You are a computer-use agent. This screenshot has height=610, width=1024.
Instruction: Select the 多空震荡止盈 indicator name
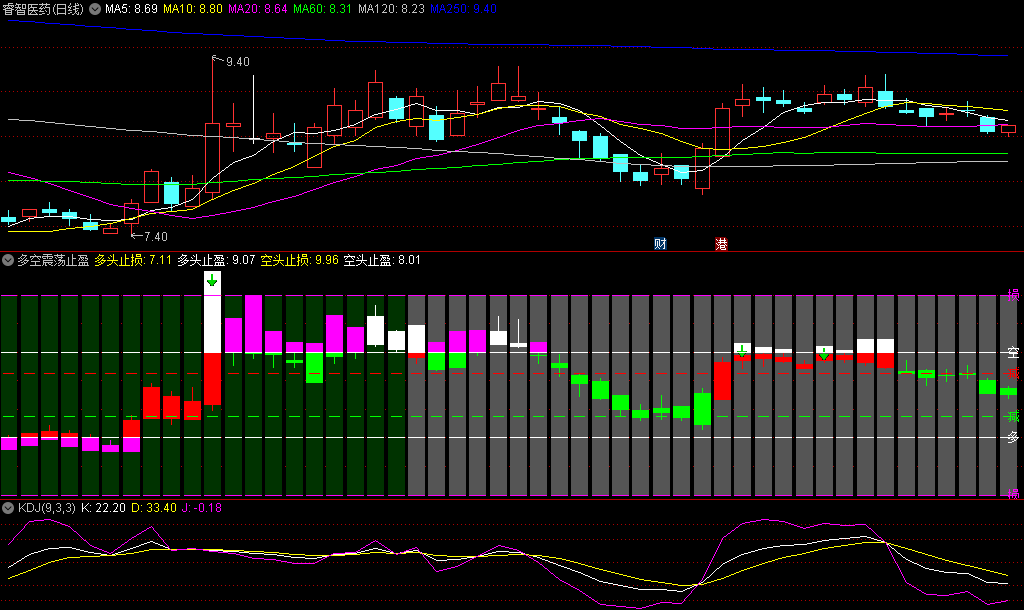[x=53, y=260]
